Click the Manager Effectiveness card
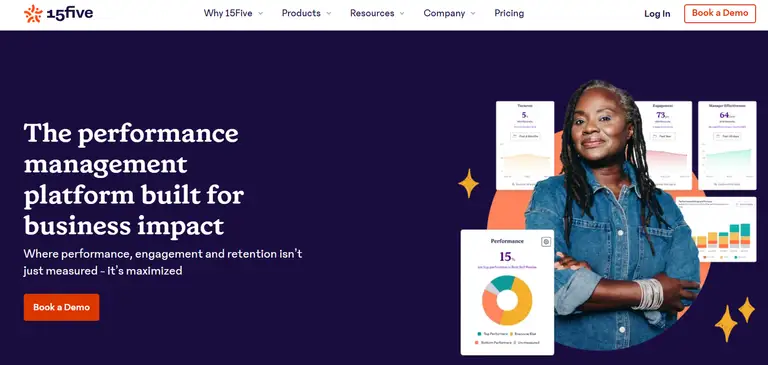This screenshot has width=768, height=365. point(727,146)
